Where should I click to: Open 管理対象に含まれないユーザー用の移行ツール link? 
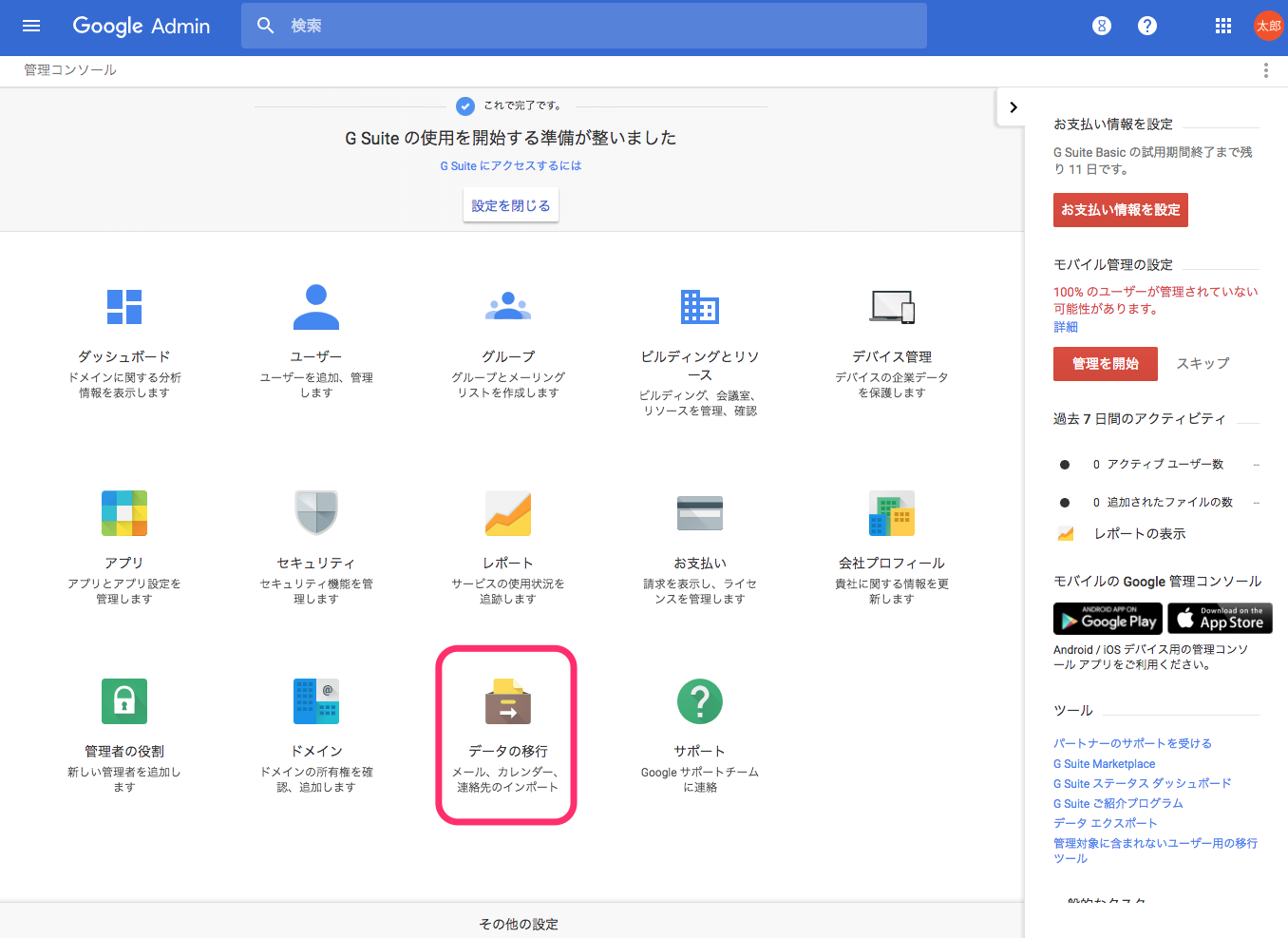[x=1156, y=851]
